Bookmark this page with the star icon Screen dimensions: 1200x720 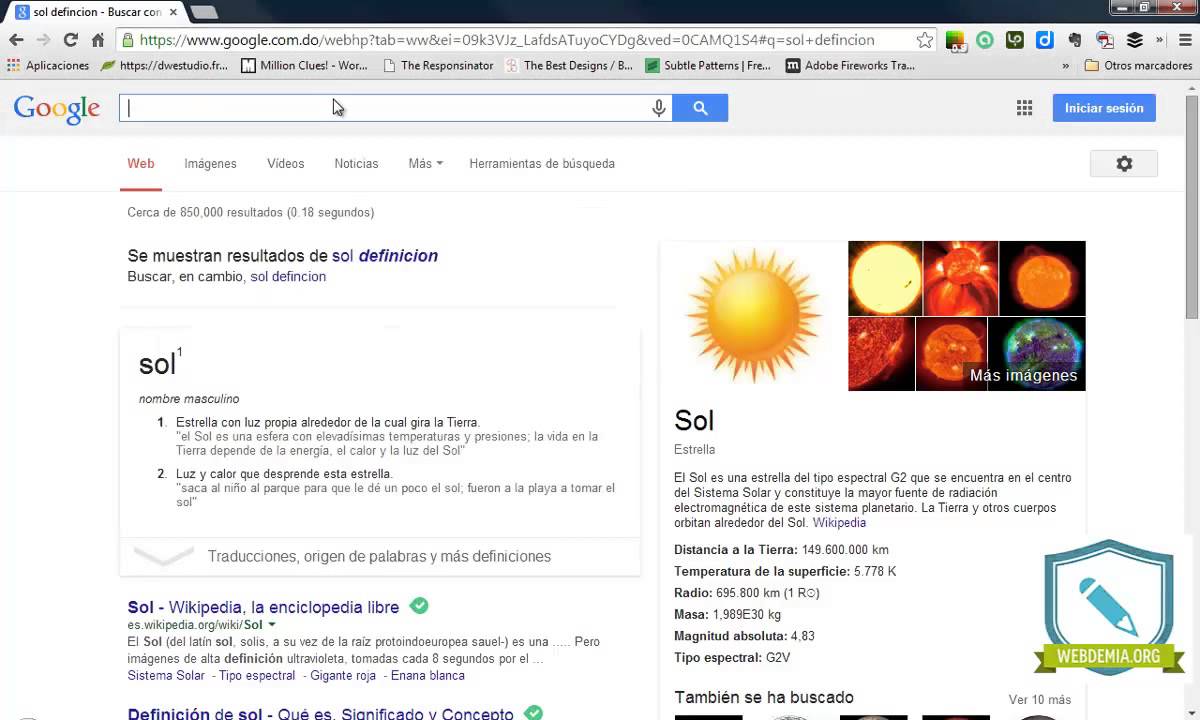click(x=925, y=40)
